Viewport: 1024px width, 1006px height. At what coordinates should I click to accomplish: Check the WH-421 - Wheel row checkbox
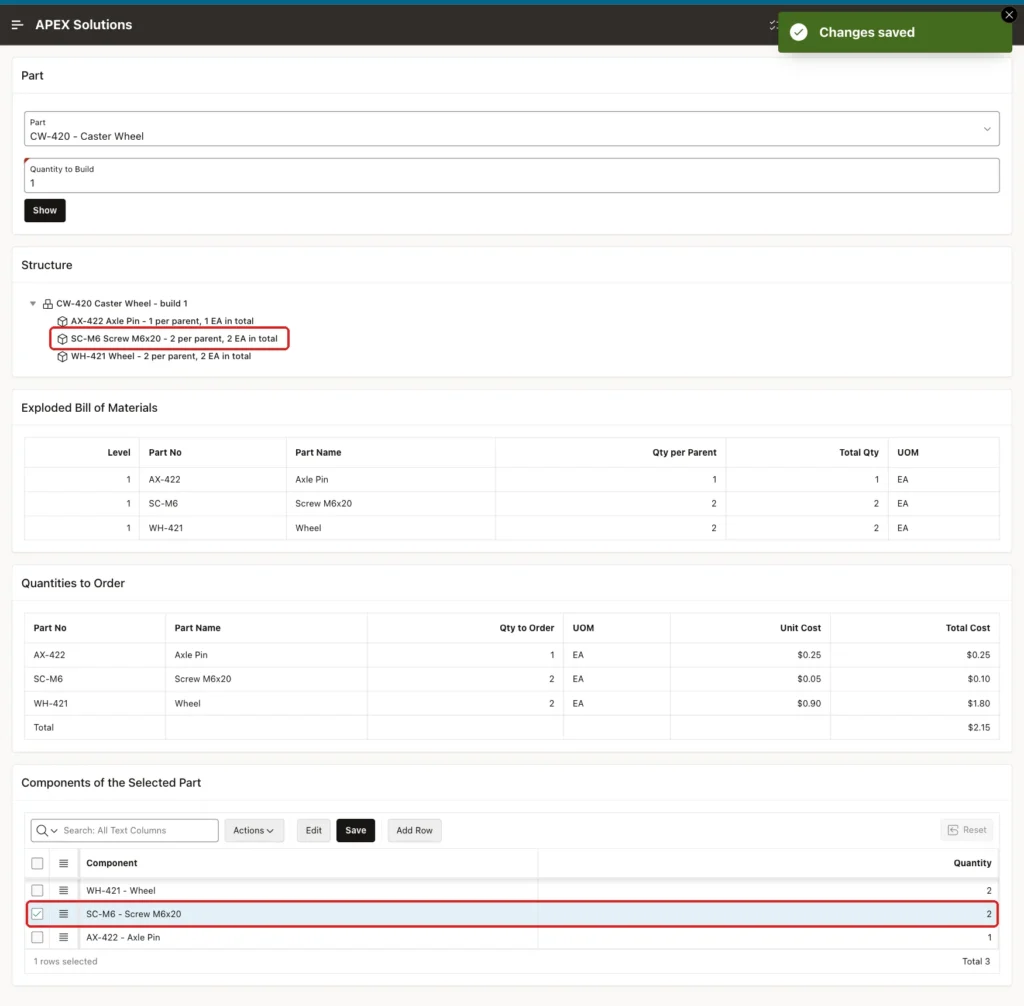click(37, 890)
